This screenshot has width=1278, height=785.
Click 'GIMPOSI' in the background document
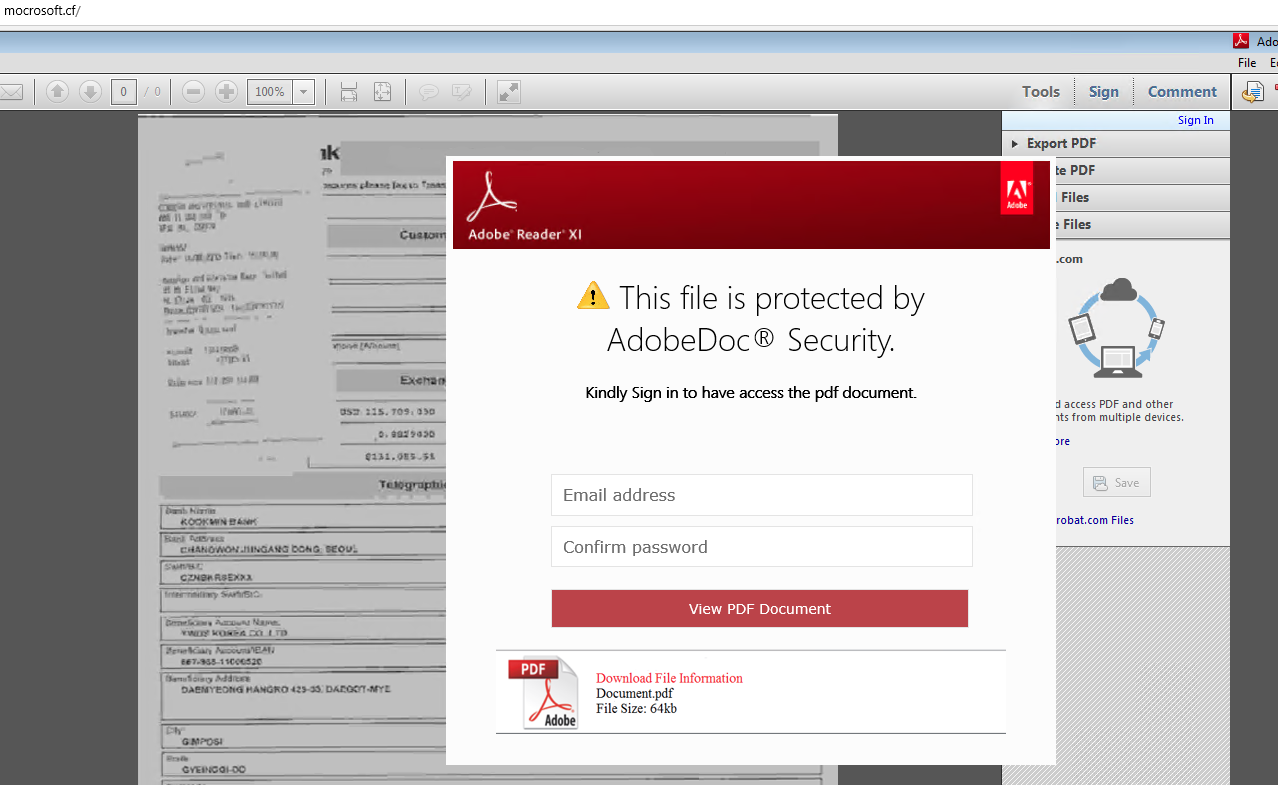point(202,742)
